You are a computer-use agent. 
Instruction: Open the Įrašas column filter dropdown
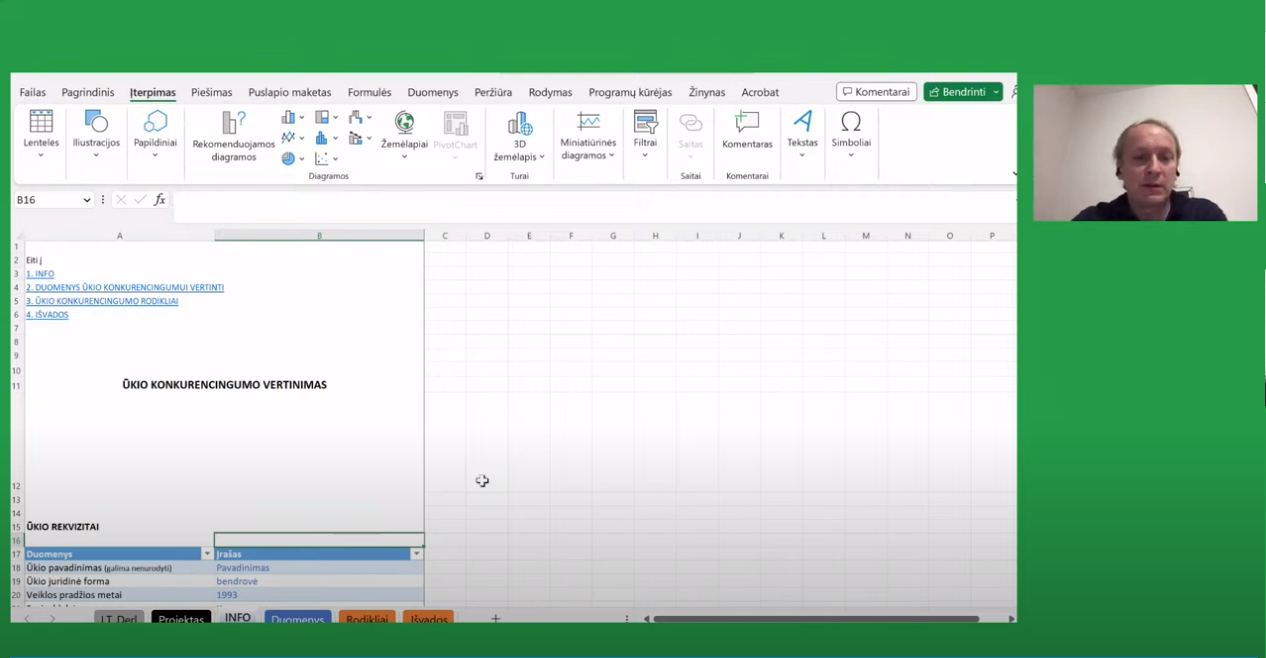[416, 554]
